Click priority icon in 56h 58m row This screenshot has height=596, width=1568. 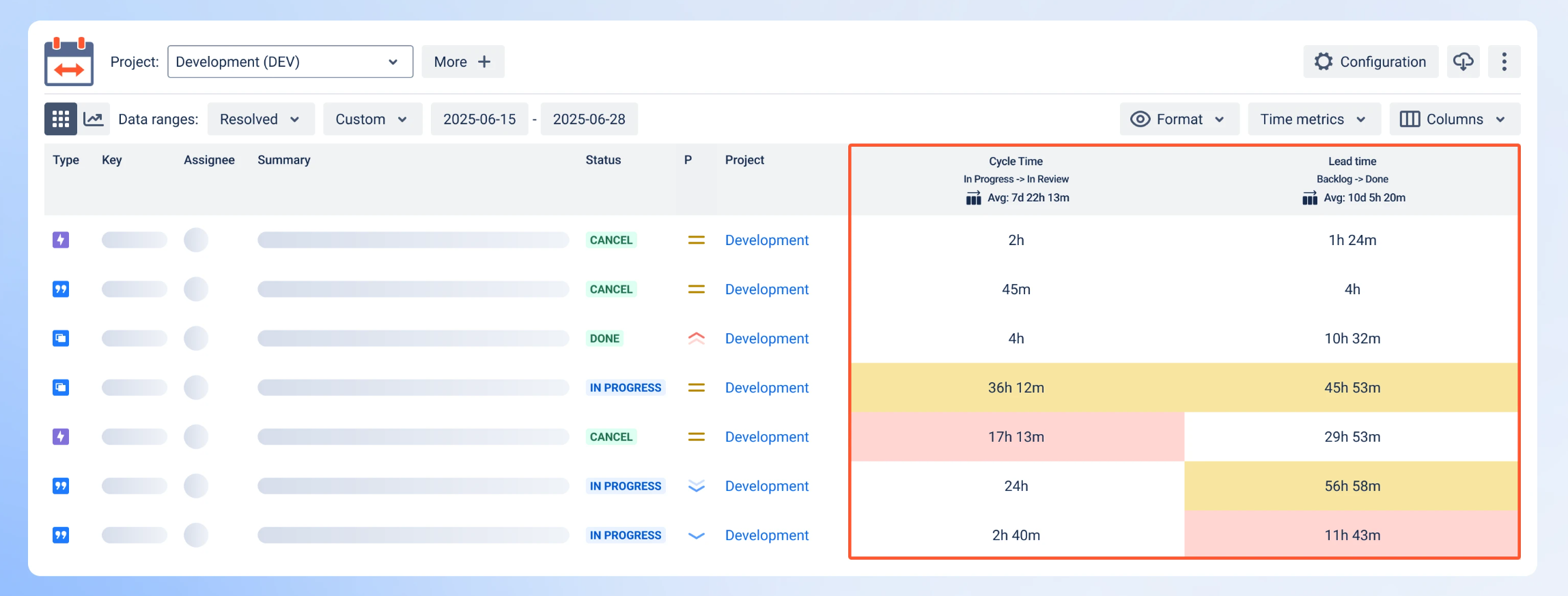(696, 485)
